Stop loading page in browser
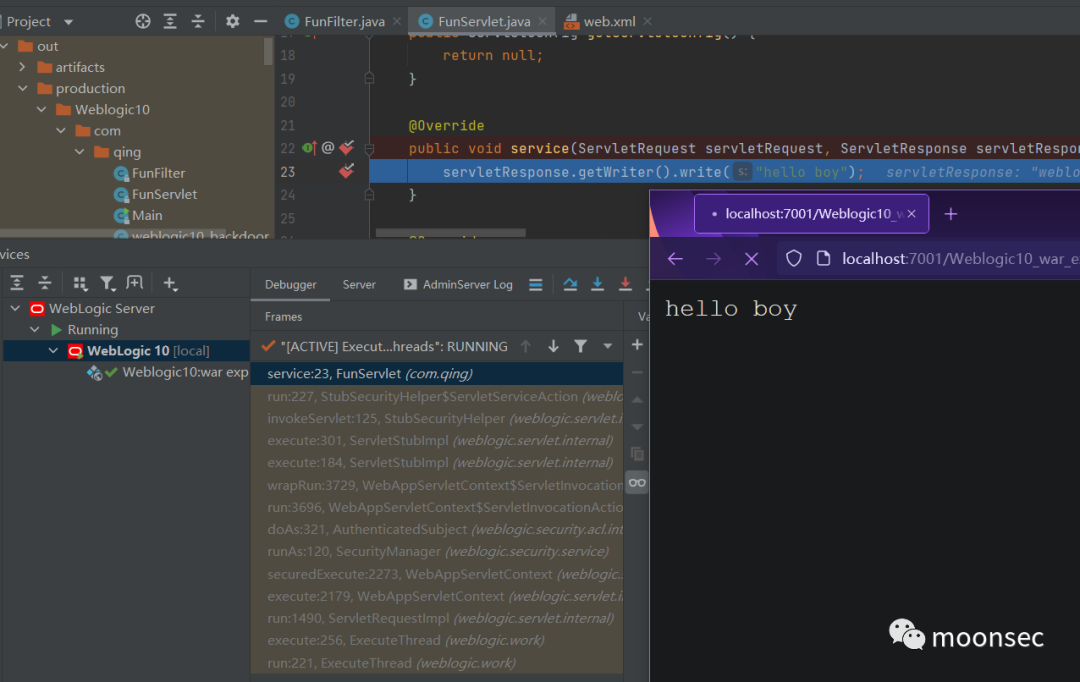The height and width of the screenshot is (682, 1080). tap(751, 258)
